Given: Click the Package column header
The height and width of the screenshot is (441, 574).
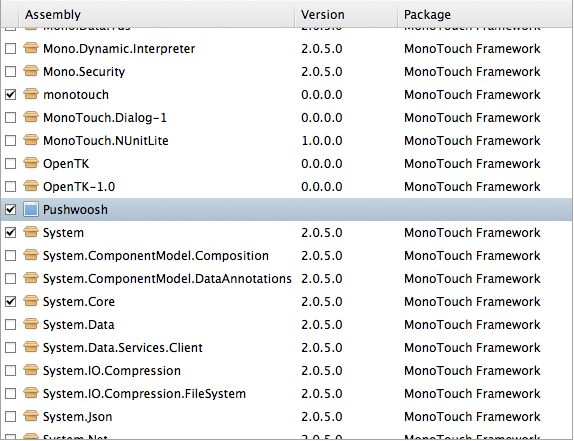Looking at the screenshot, I should click(485, 14).
